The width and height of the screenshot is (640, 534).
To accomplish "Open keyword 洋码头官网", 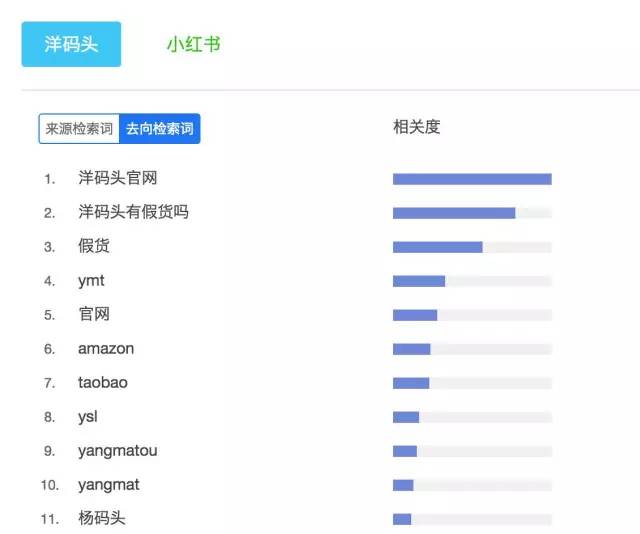I will [118, 178].
